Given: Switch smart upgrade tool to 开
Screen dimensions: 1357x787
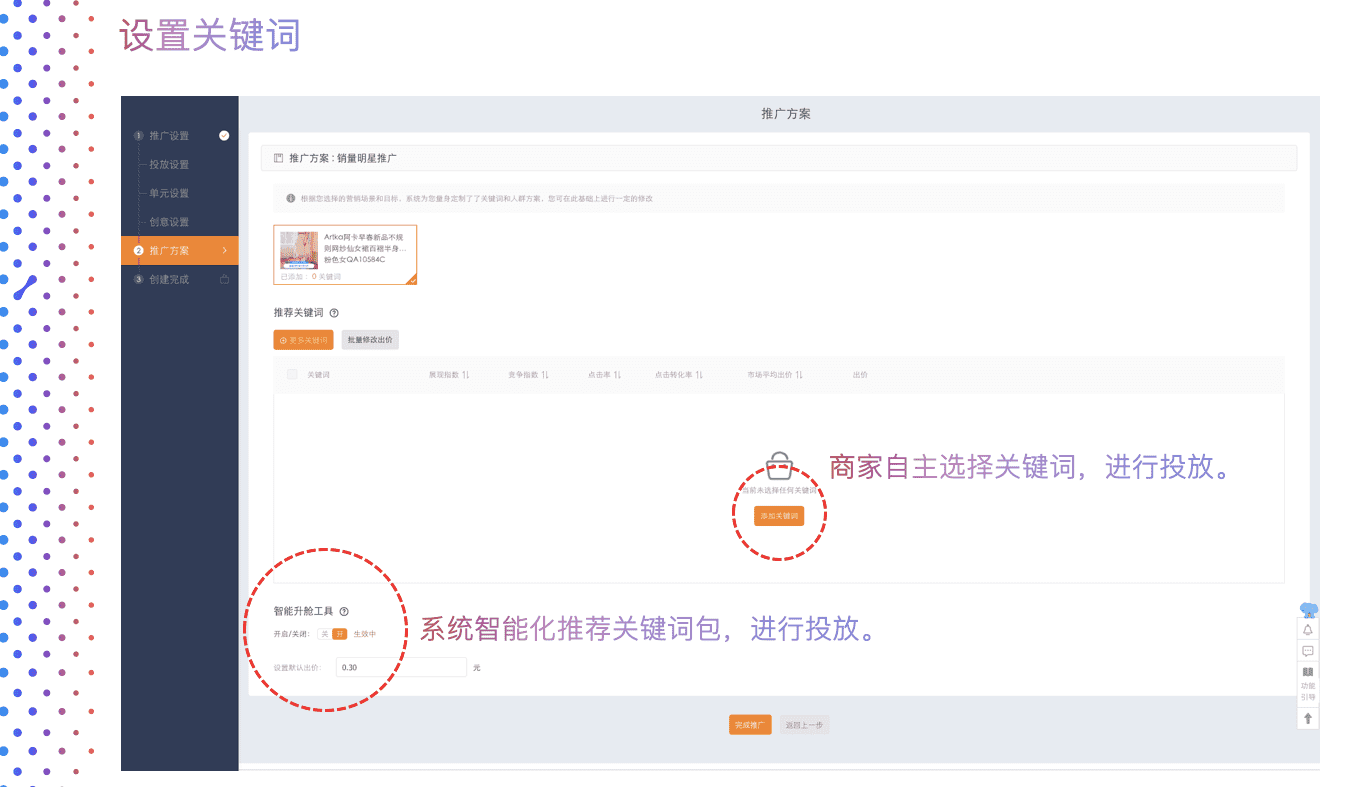Looking at the screenshot, I should point(340,634).
